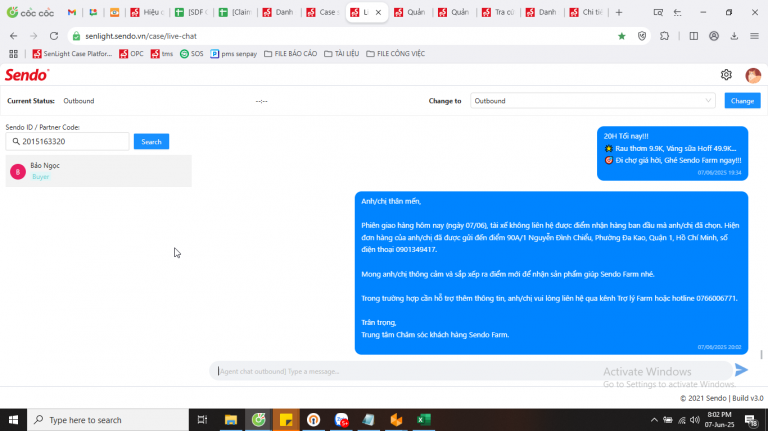
Task: Open the SOS bookmark
Action: (192, 54)
